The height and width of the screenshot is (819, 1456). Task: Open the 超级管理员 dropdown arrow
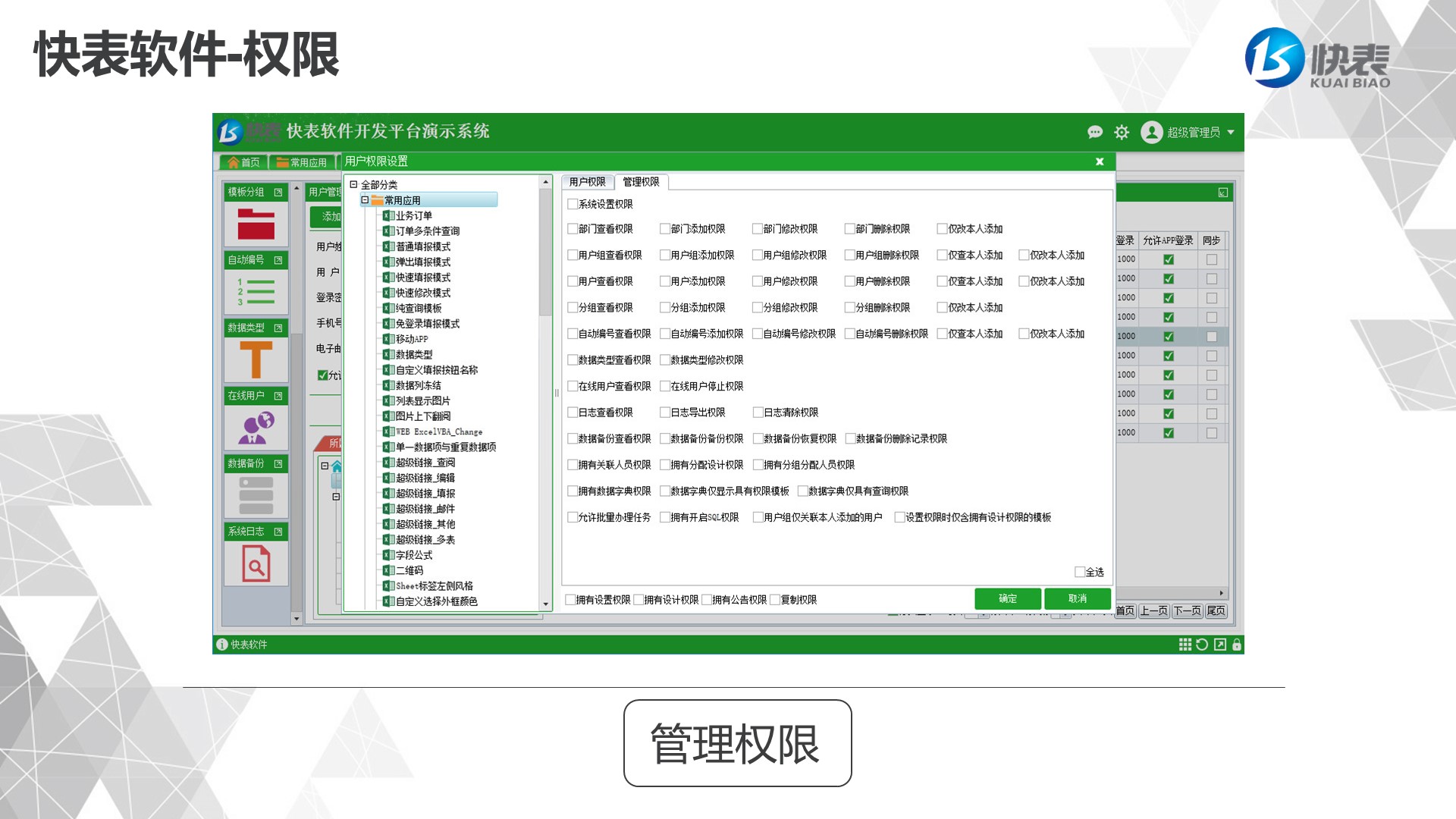[x=1231, y=132]
